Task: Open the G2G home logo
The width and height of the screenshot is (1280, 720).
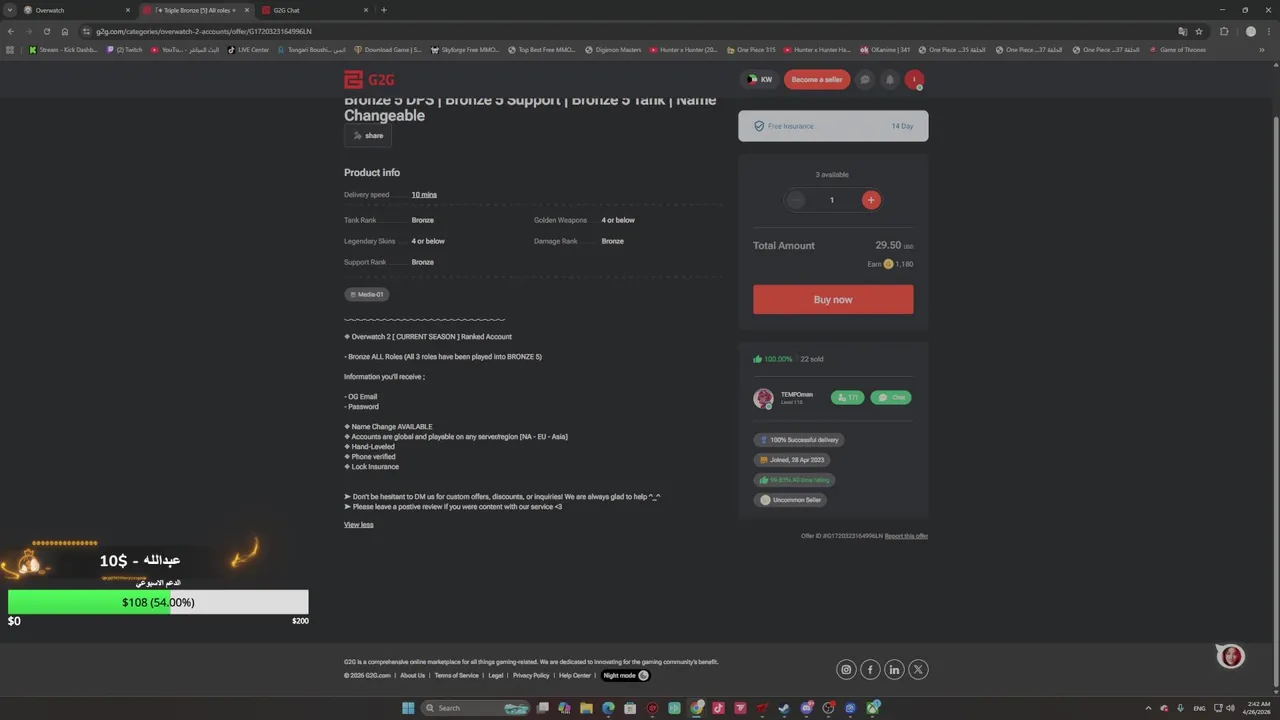Action: point(367,80)
